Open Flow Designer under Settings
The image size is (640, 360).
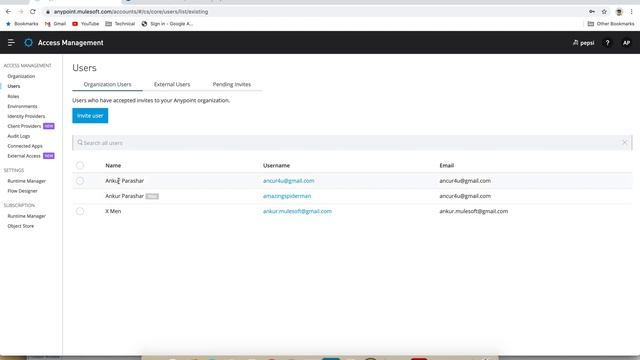22,191
